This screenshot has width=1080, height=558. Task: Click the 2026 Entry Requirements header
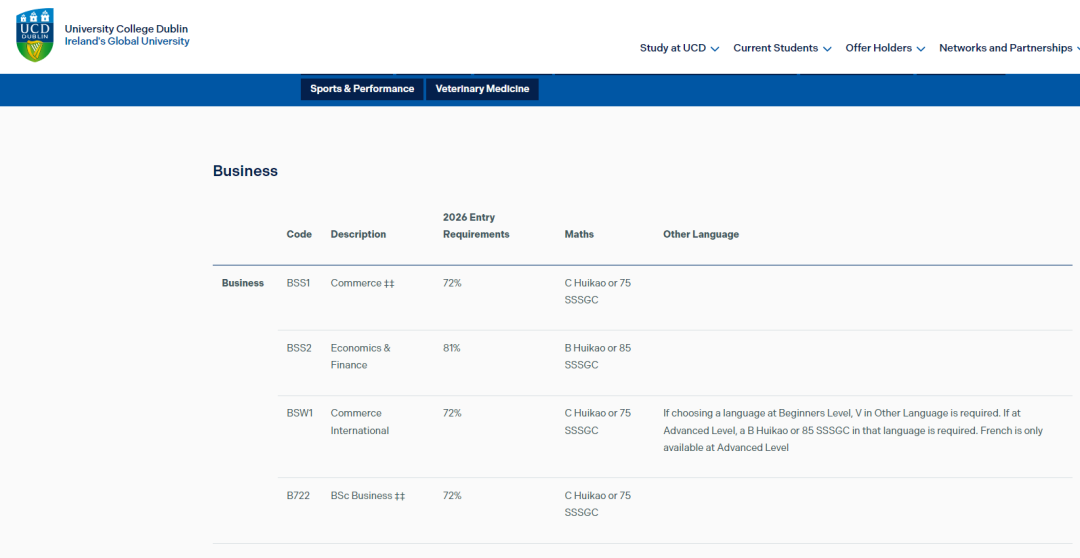click(x=476, y=226)
